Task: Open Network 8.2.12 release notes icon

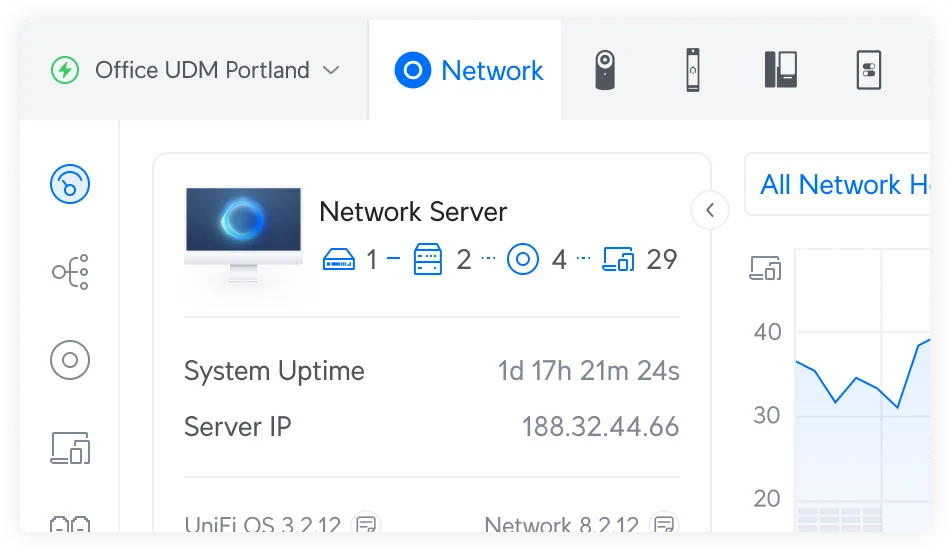Action: (x=664, y=524)
